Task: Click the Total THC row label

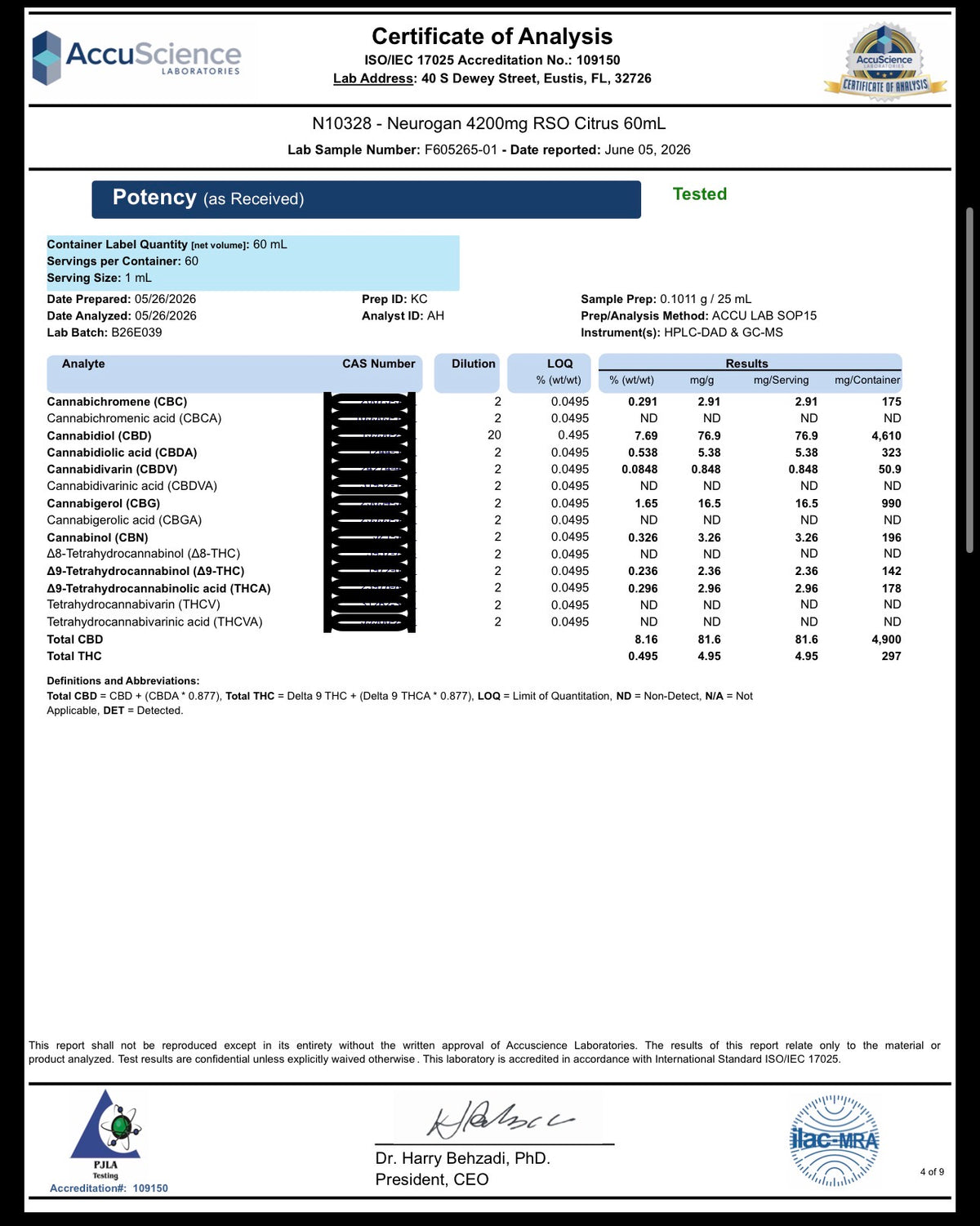Action: [73, 656]
